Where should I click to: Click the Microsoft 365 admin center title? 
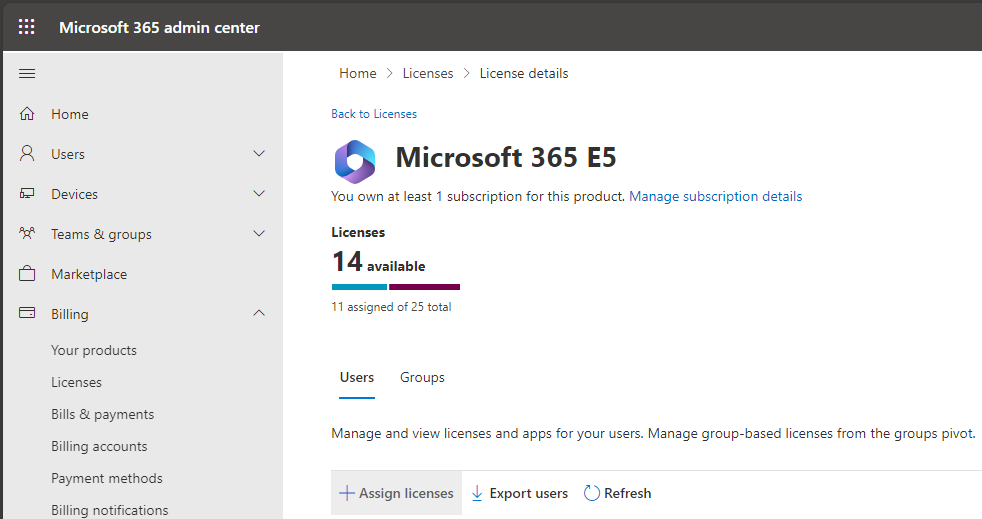159,28
